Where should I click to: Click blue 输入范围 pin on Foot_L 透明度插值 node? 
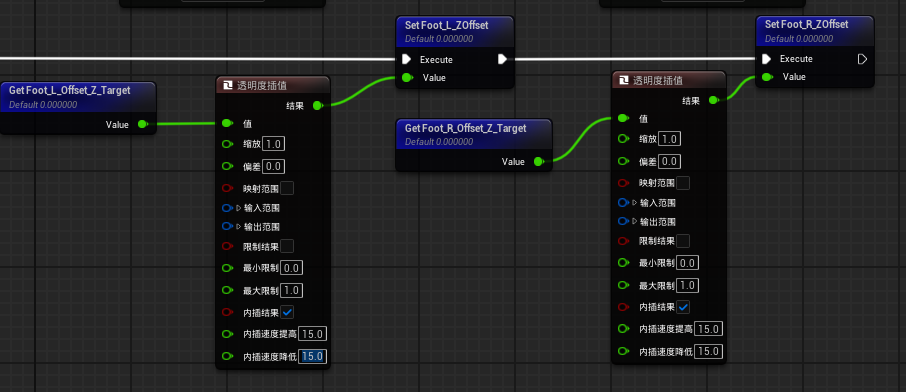coord(228,208)
